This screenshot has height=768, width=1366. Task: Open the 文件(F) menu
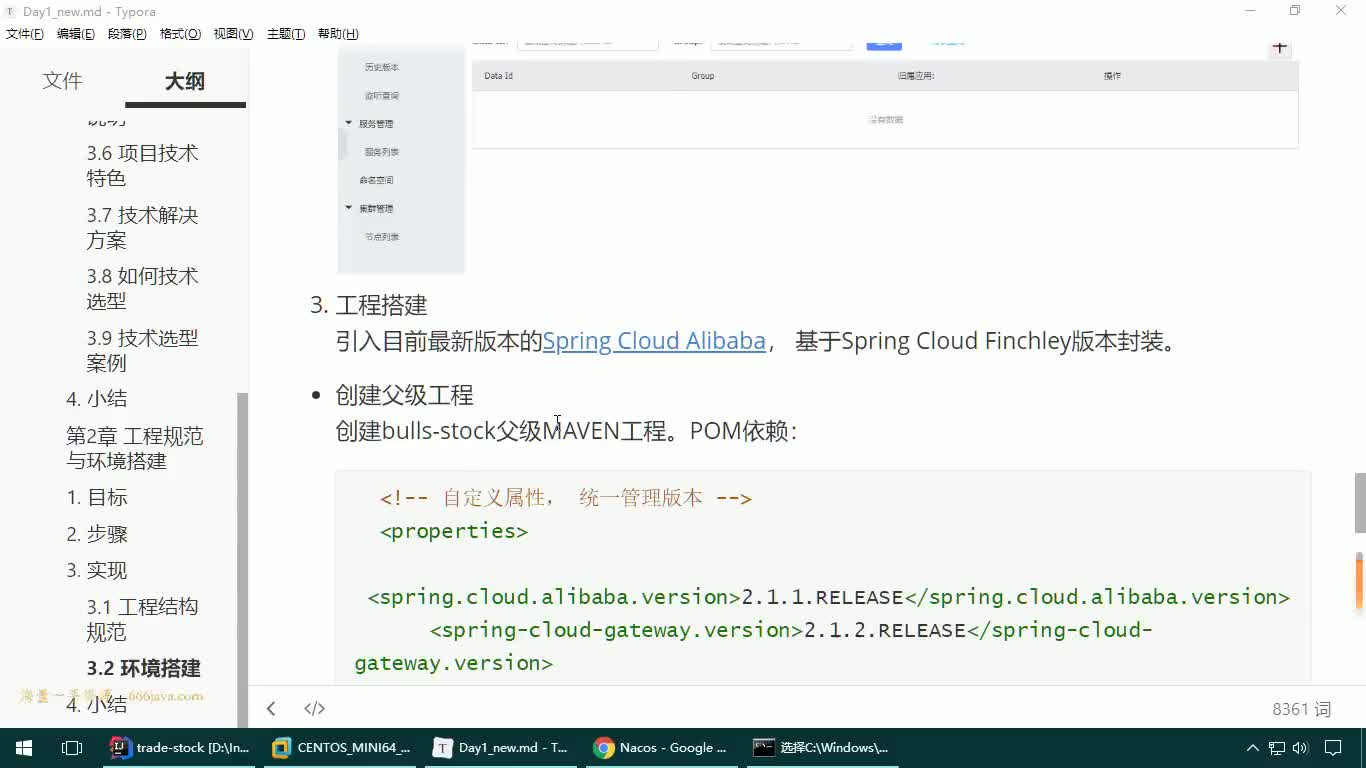tap(25, 34)
